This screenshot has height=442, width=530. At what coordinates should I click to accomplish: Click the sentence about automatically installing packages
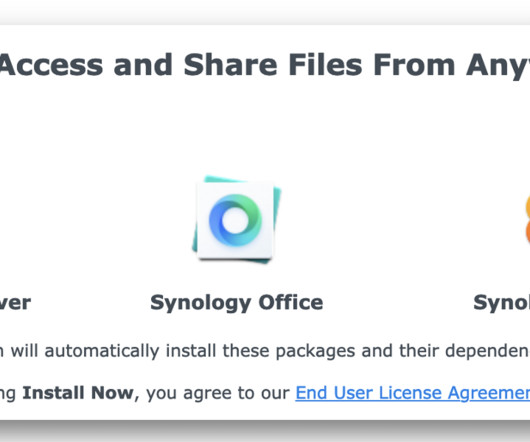(265, 351)
